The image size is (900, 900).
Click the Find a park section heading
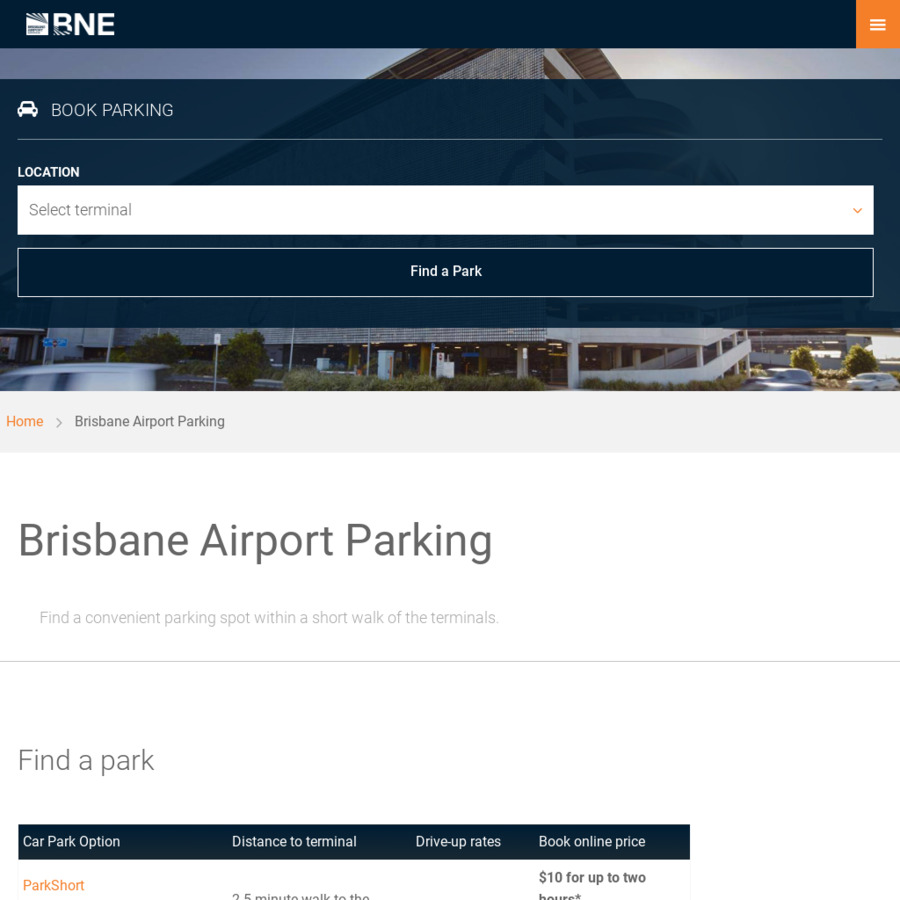click(x=86, y=761)
